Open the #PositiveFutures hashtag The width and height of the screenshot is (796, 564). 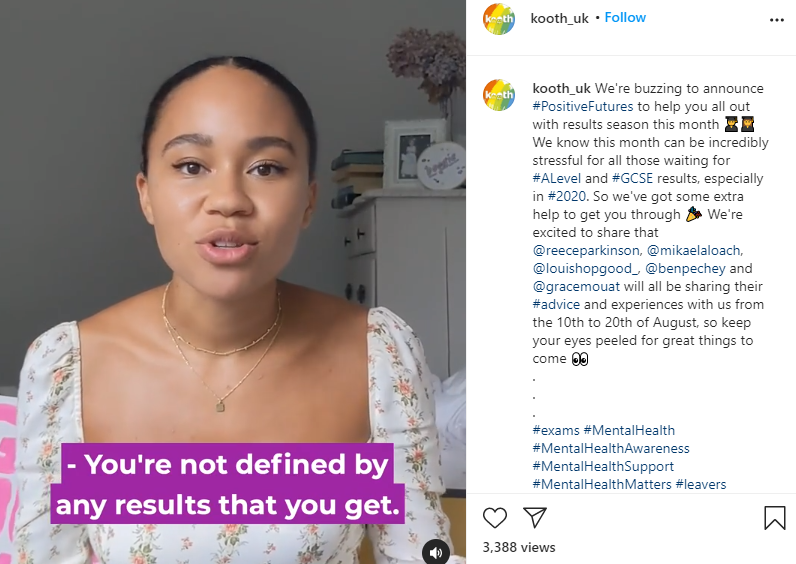(x=584, y=107)
